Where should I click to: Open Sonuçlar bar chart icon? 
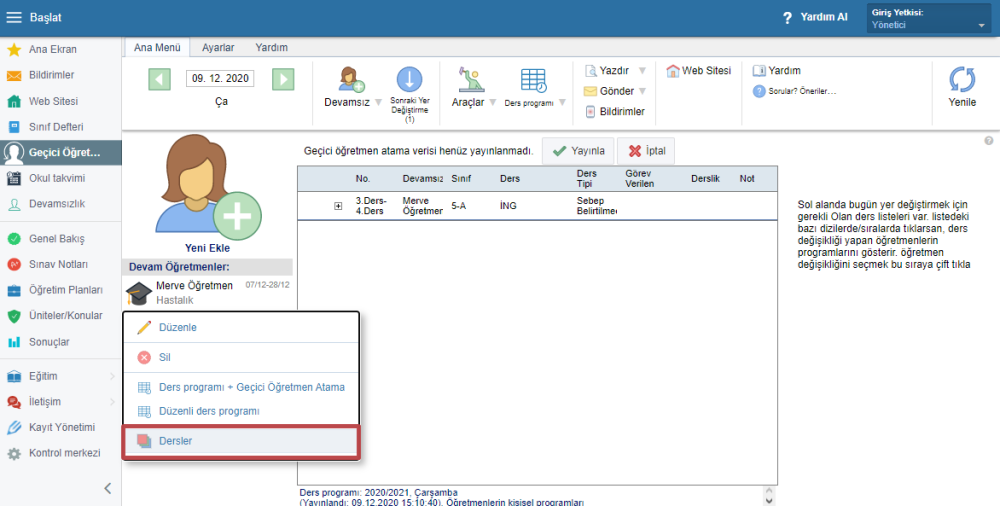[x=13, y=342]
